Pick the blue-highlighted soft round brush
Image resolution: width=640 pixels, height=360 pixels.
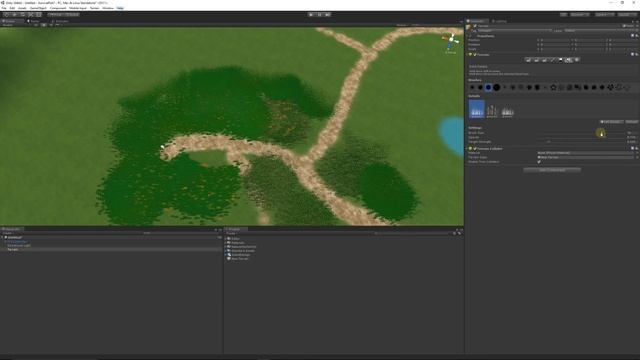click(488, 87)
